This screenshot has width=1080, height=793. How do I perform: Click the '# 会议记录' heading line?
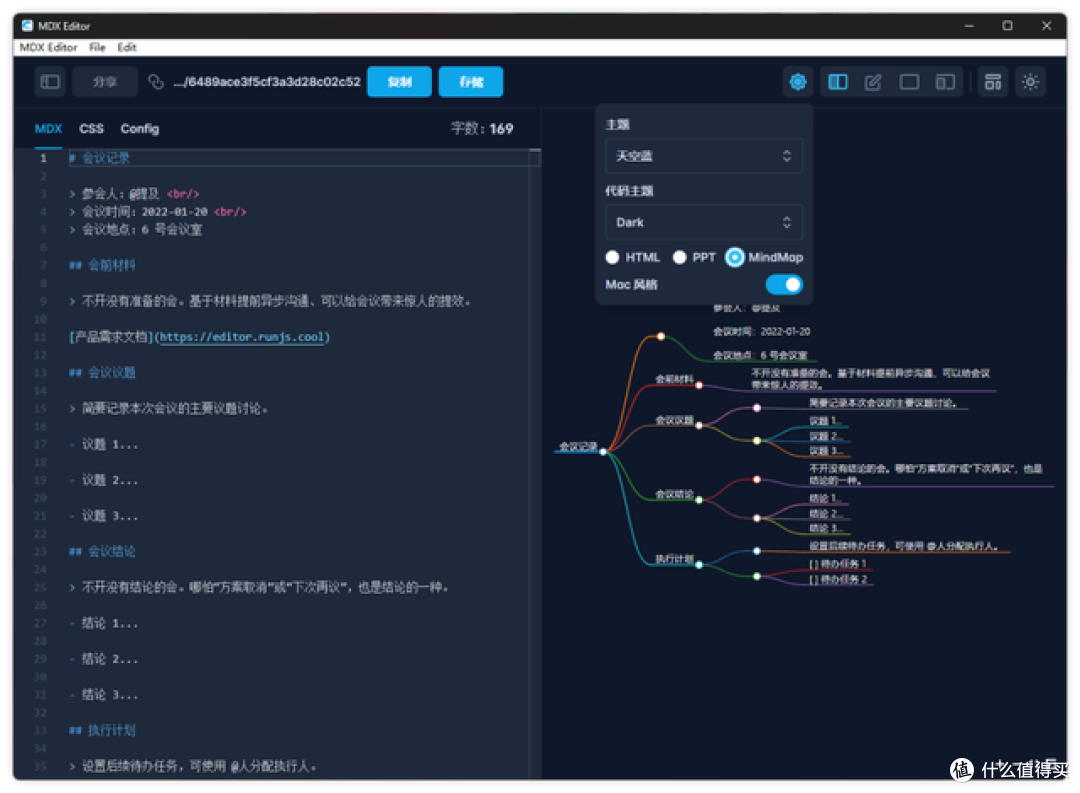99,158
